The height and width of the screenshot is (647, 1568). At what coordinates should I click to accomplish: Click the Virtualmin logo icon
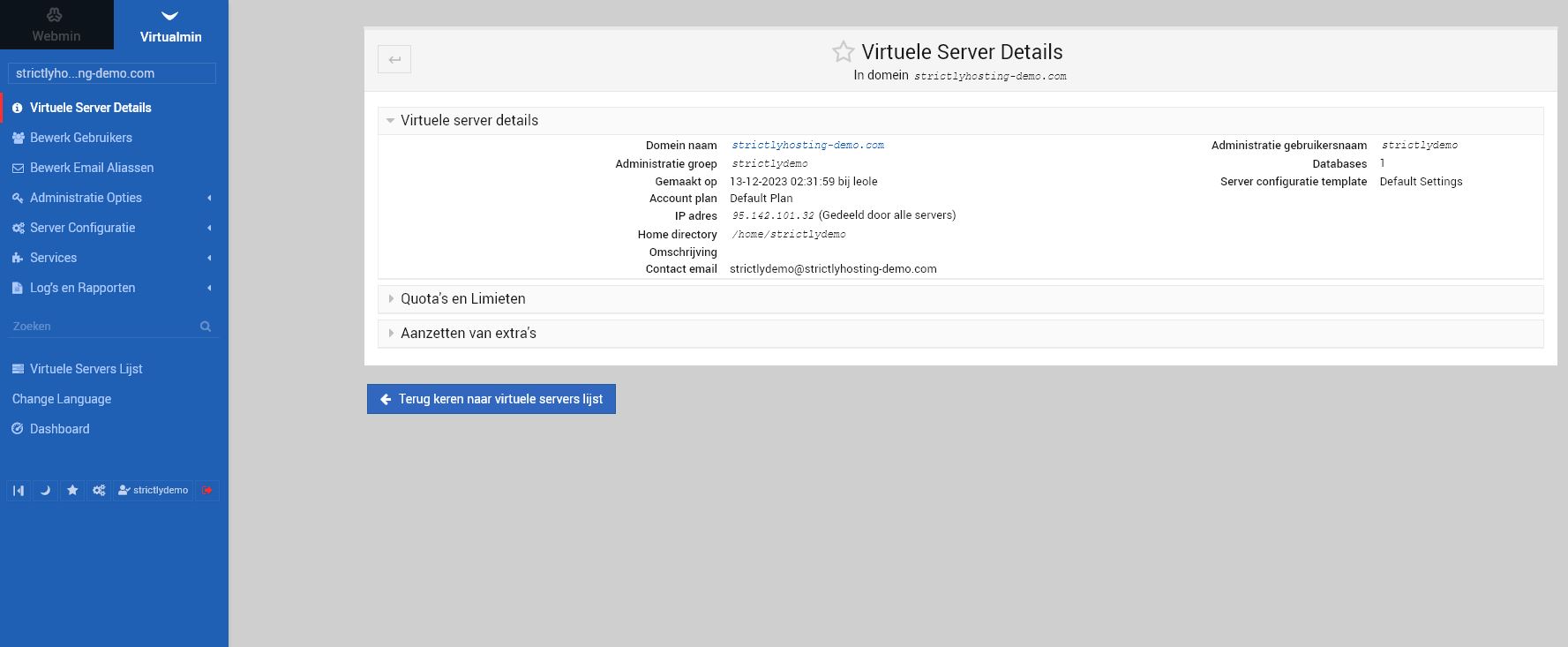170,15
